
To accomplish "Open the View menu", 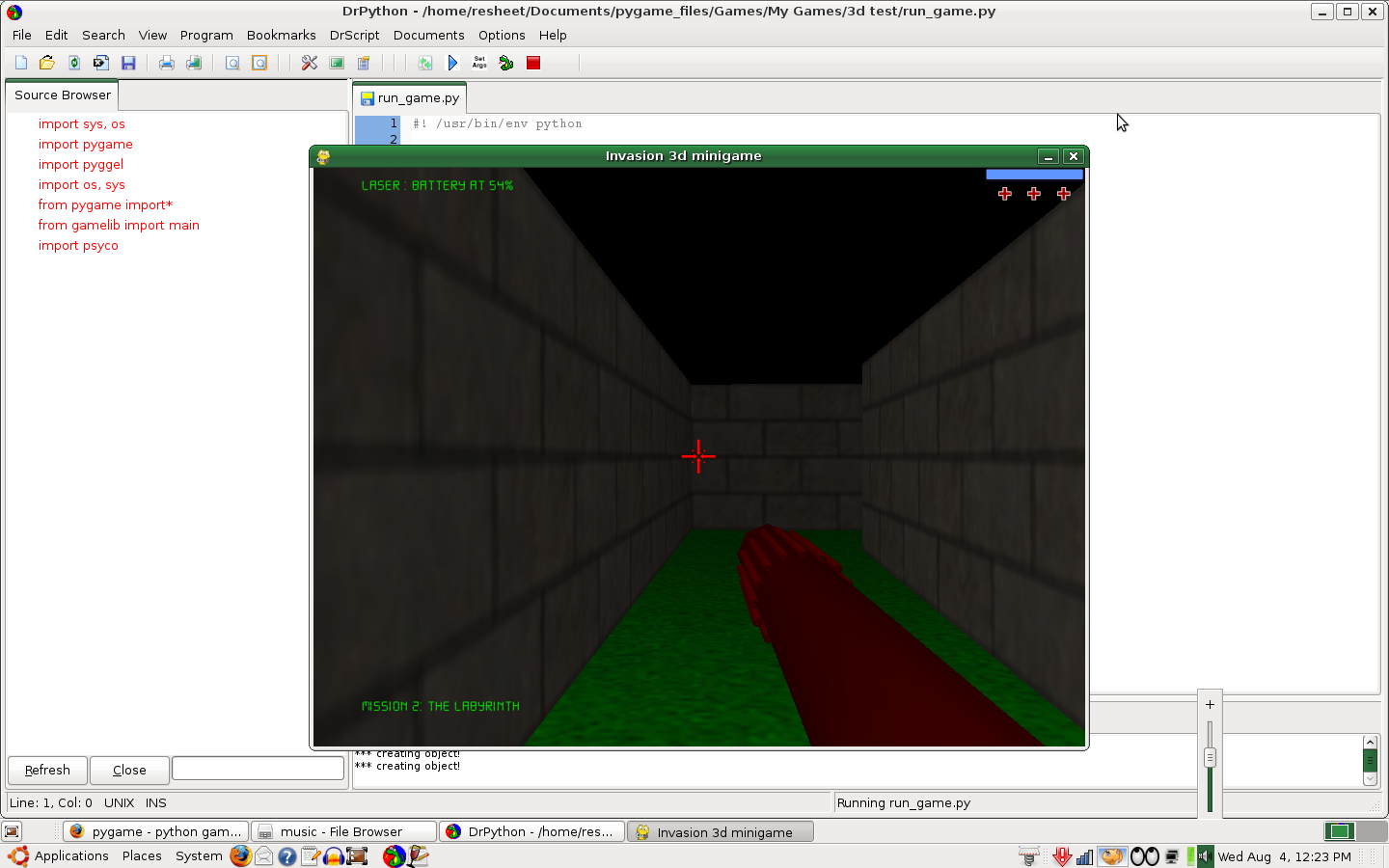I will click(152, 35).
